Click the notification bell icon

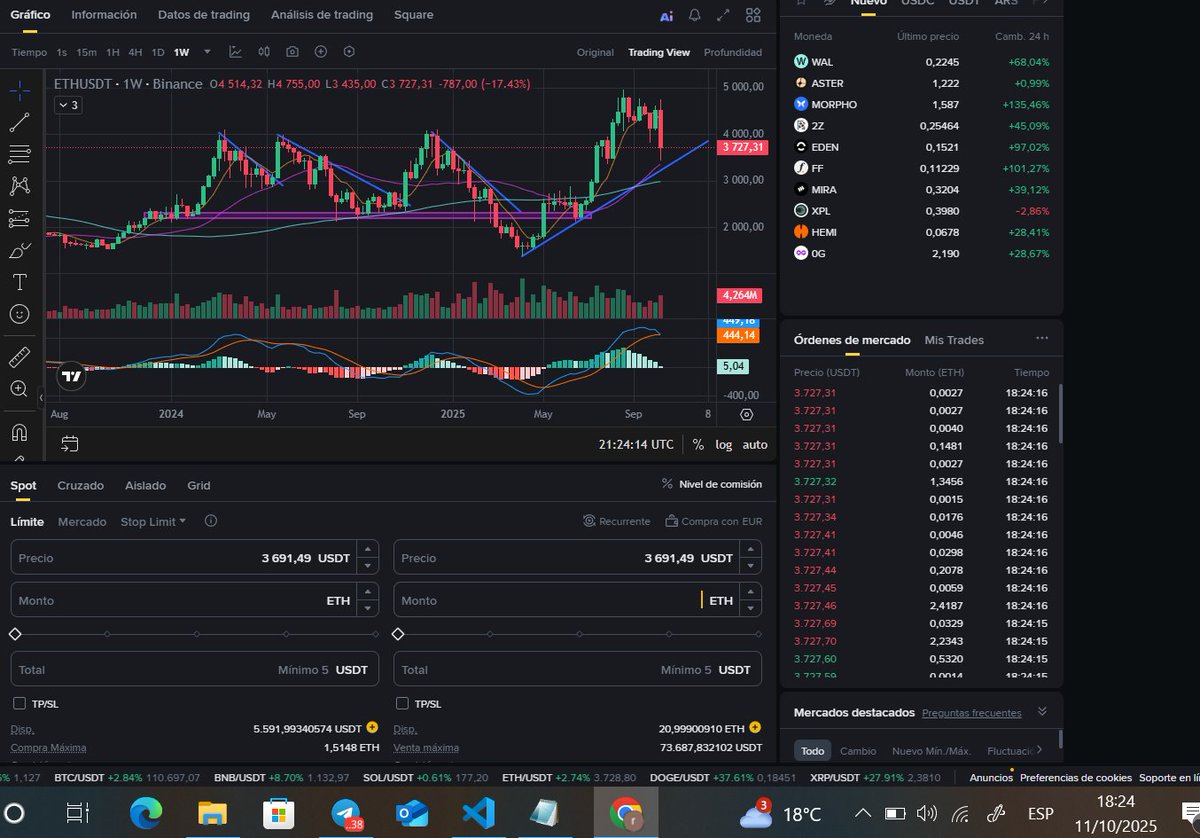click(695, 16)
